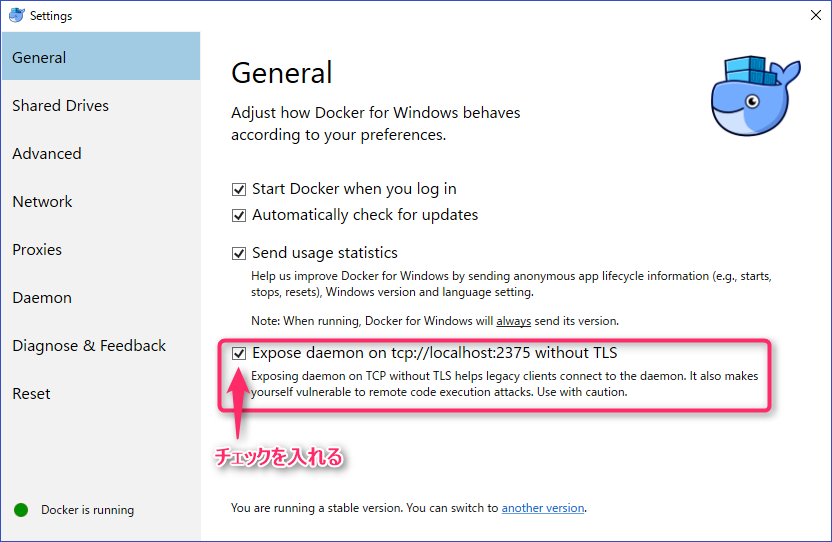Image resolution: width=832 pixels, height=542 pixels.
Task: Click the green Docker running status indicator
Action: (21, 510)
